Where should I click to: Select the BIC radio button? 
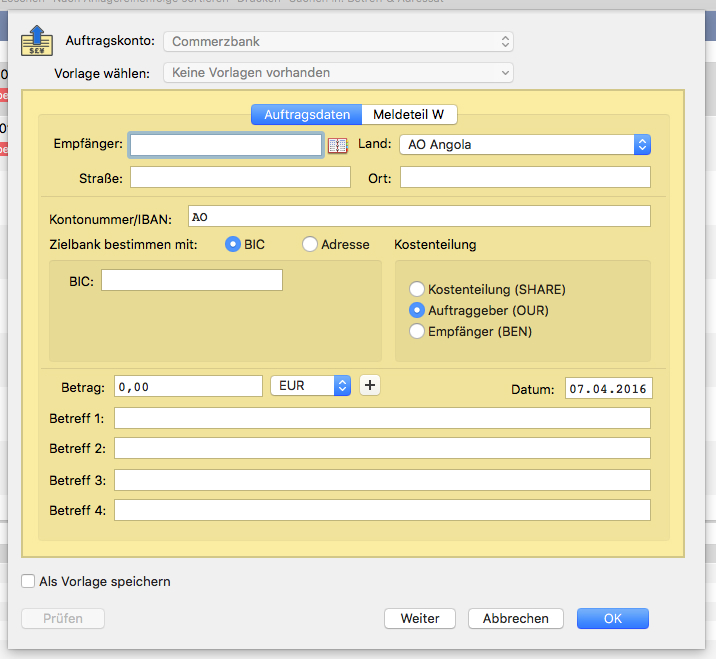(x=233, y=244)
